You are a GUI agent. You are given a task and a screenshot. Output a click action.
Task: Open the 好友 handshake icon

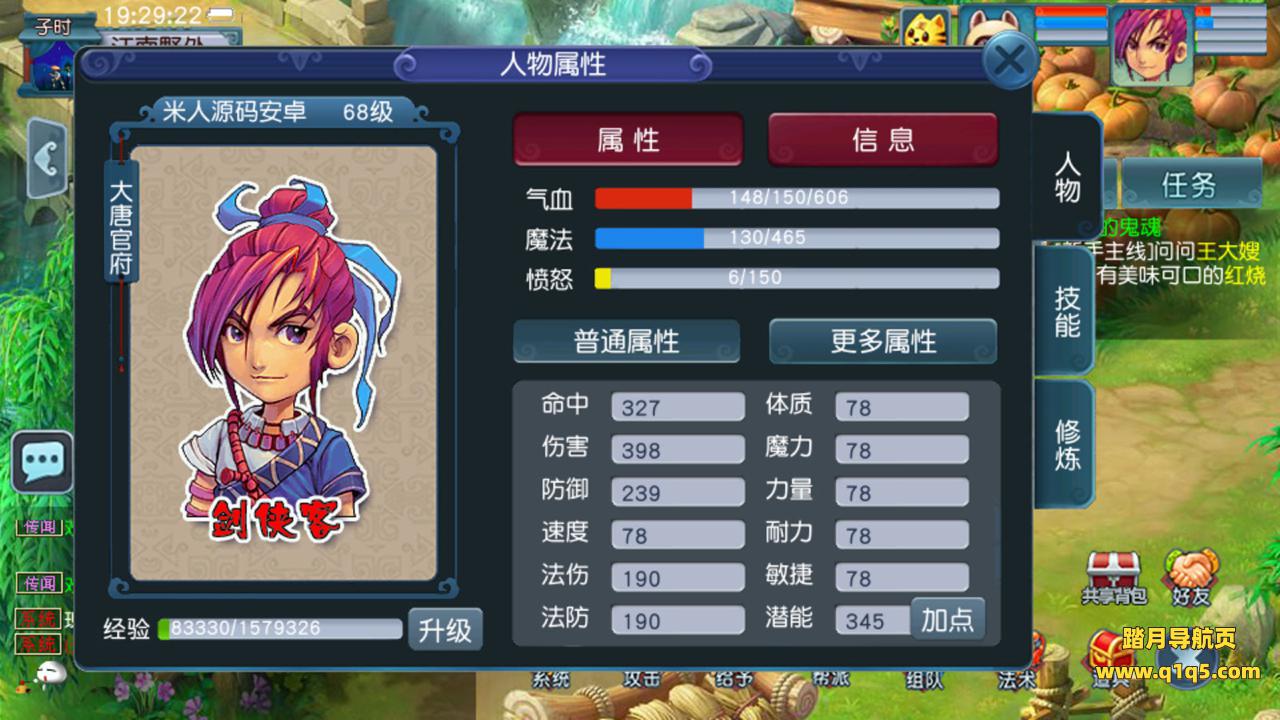pyautogui.click(x=1191, y=577)
